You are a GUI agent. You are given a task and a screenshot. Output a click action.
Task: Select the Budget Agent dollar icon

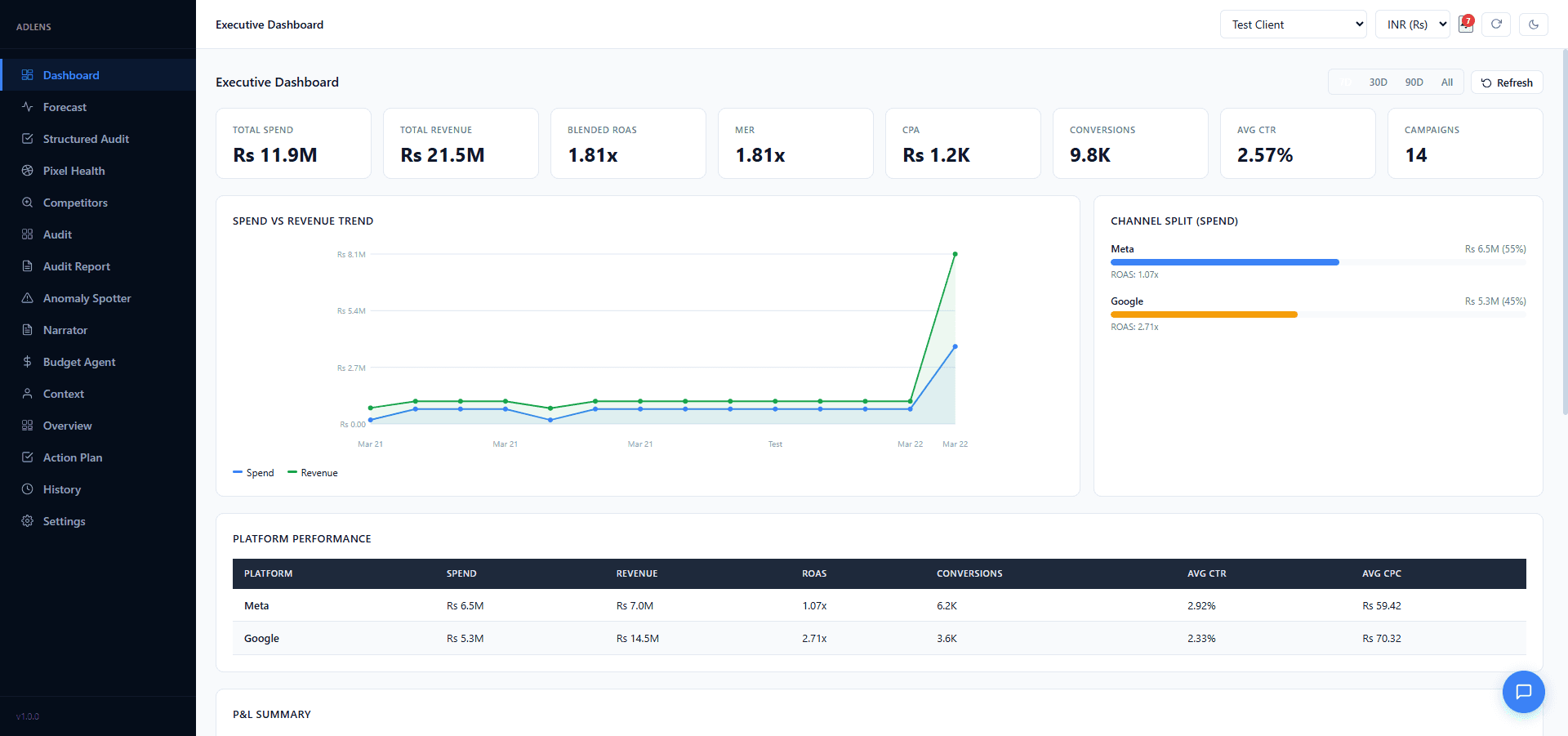28,362
